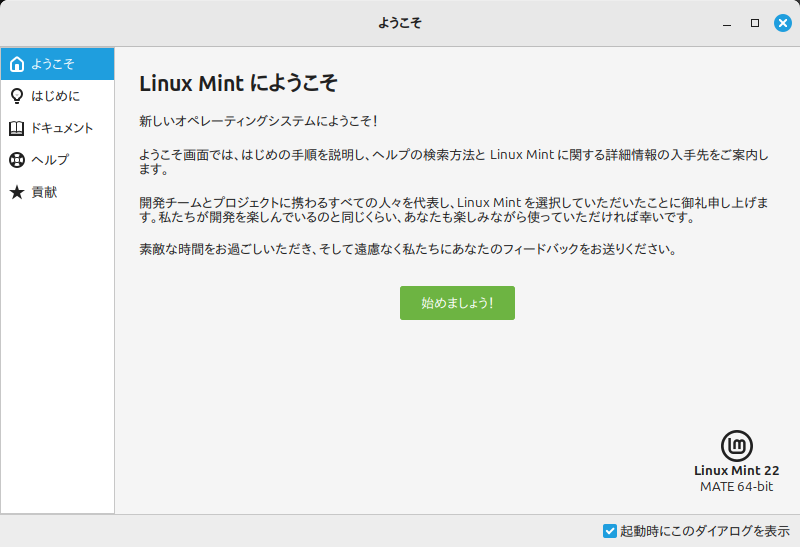
Task: Maximize the ようこそ window
Action: click(755, 23)
